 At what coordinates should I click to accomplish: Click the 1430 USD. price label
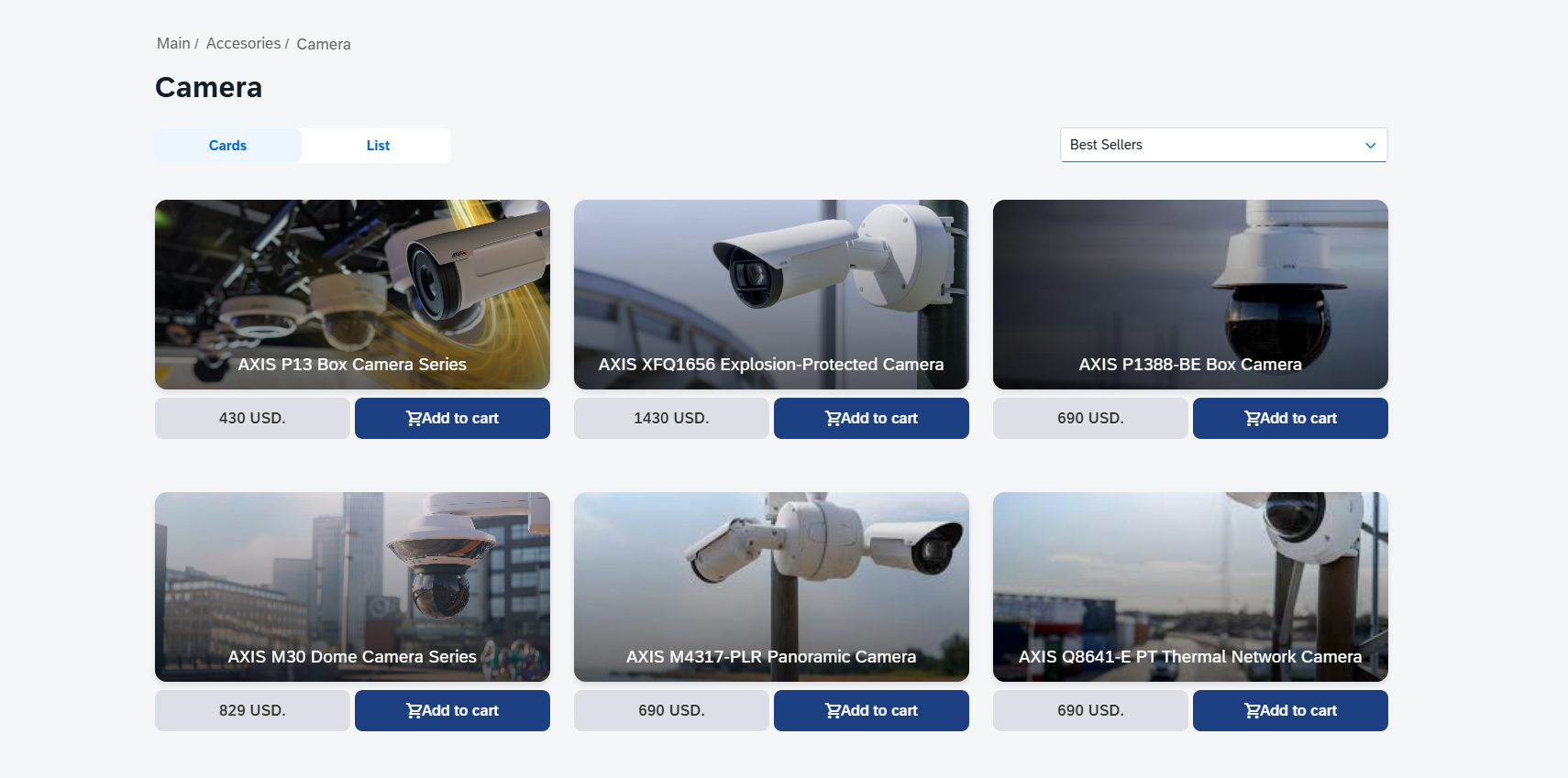[671, 418]
